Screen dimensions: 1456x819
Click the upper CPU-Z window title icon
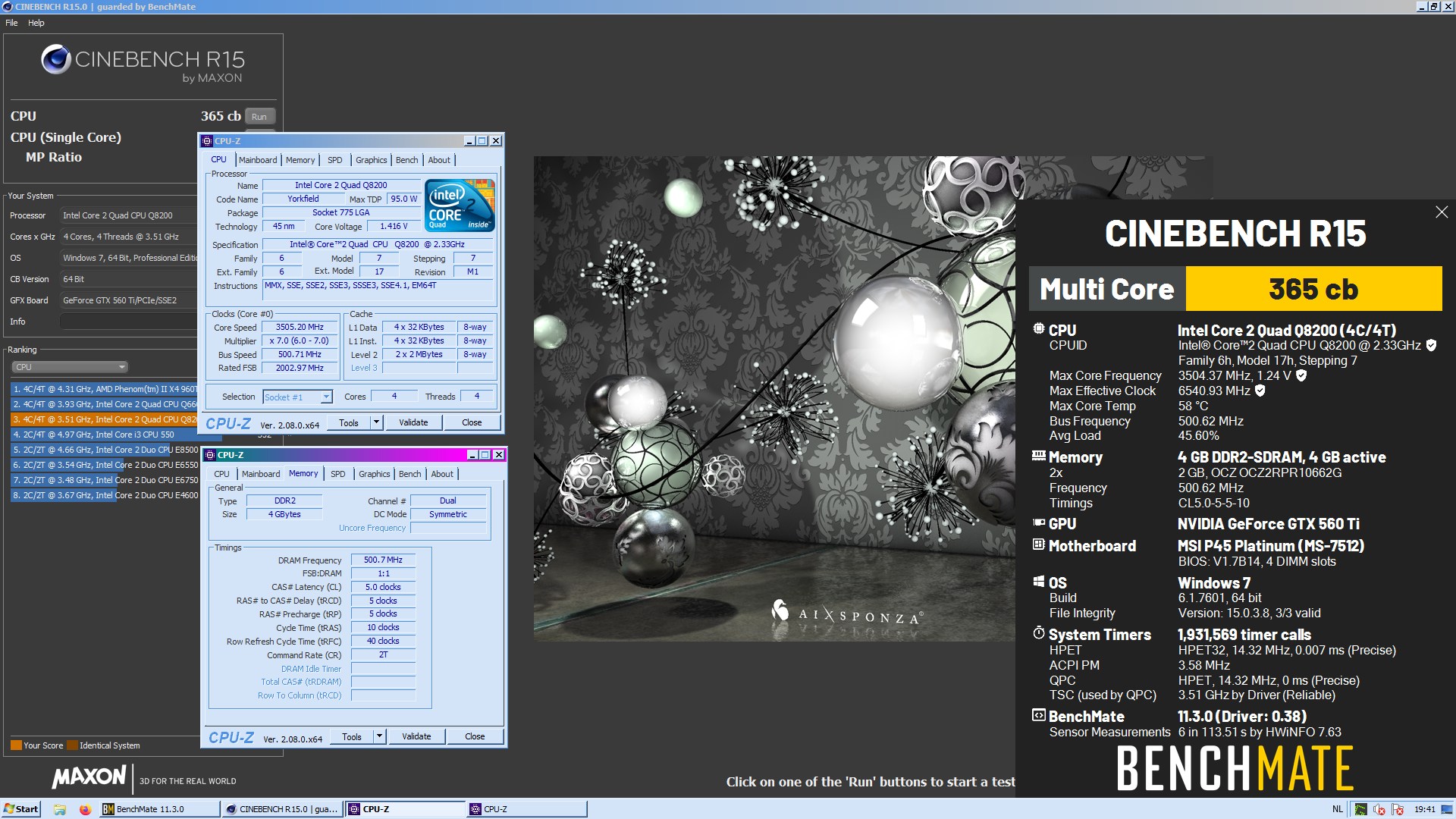pyautogui.click(x=206, y=141)
